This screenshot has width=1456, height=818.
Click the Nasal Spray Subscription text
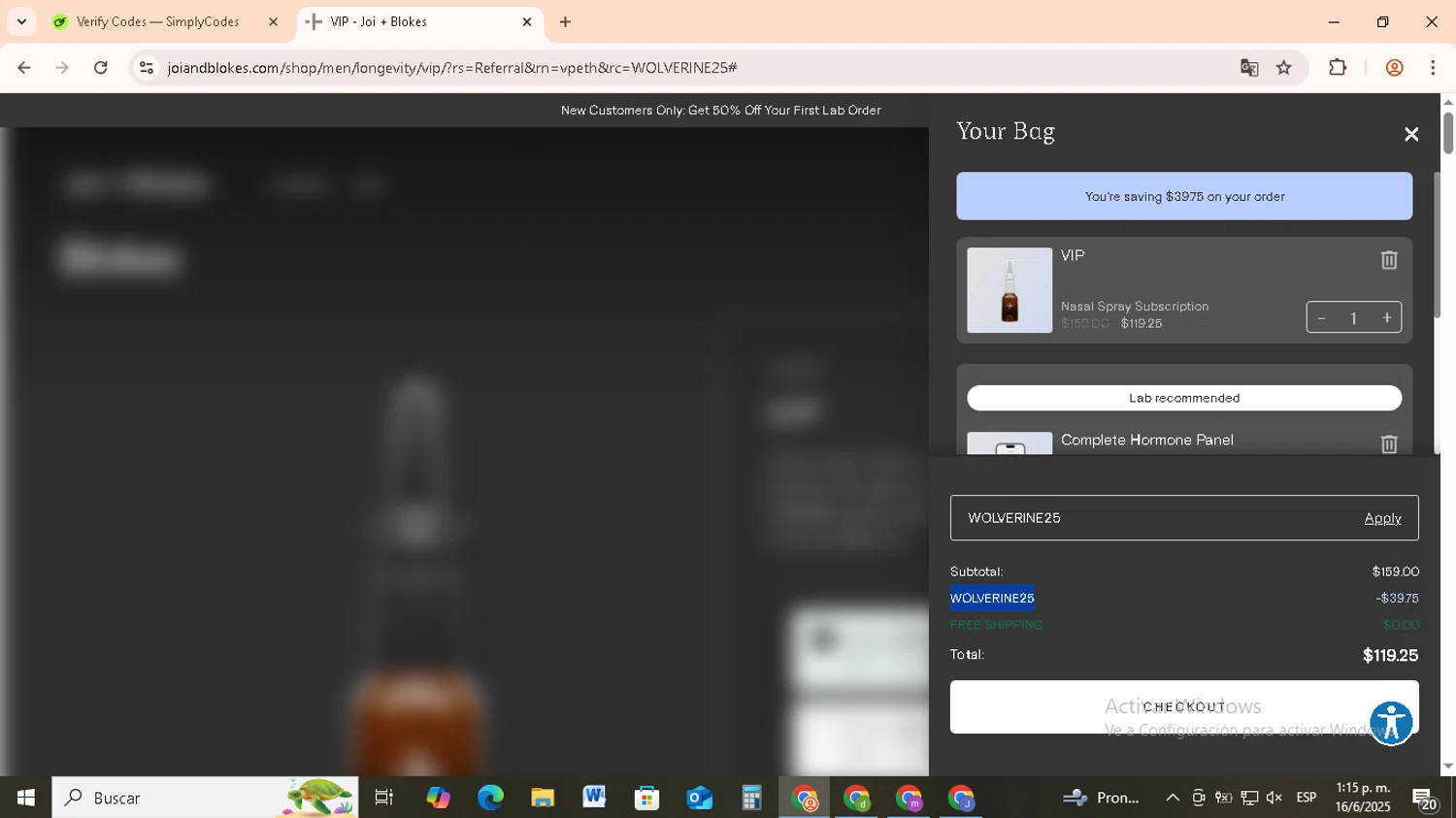point(1135,306)
